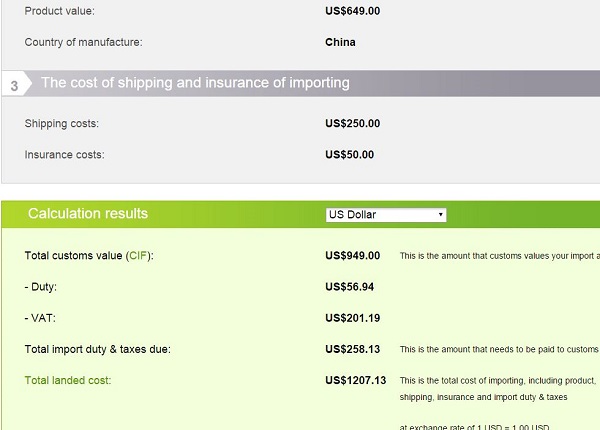Click the Shipping costs label
The width and height of the screenshot is (600, 430).
[62, 124]
